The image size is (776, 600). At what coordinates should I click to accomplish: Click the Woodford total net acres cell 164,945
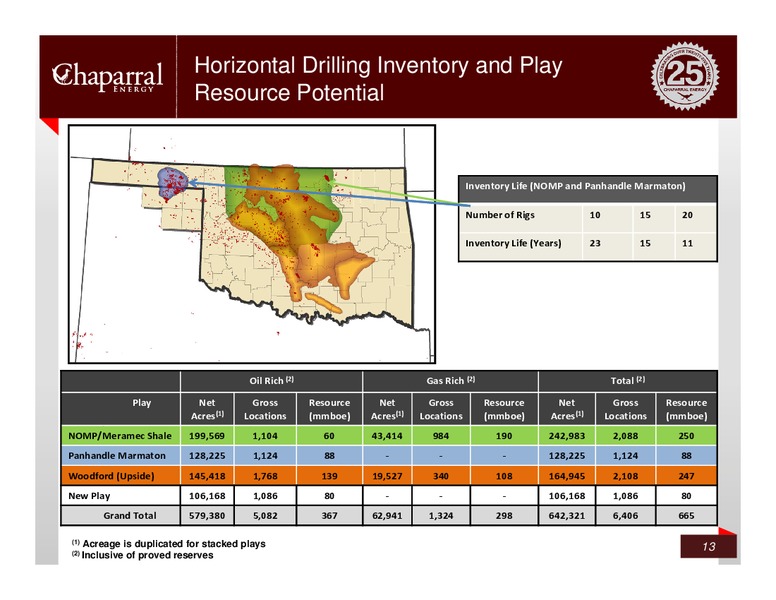[567, 476]
